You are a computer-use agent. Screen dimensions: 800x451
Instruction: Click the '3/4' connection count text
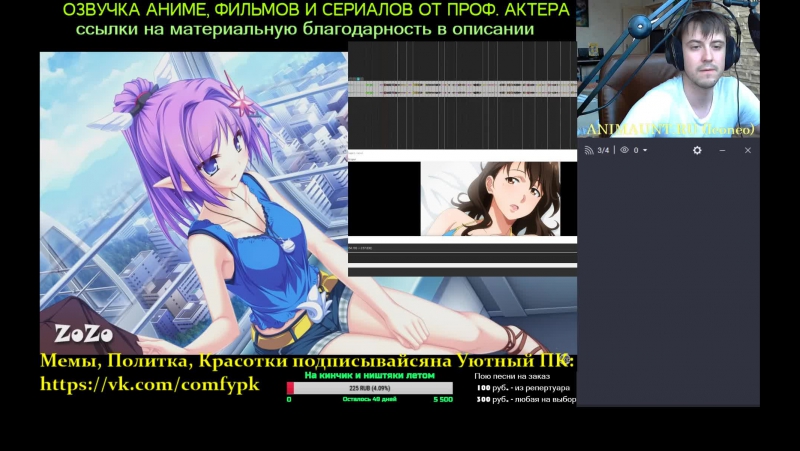point(603,150)
